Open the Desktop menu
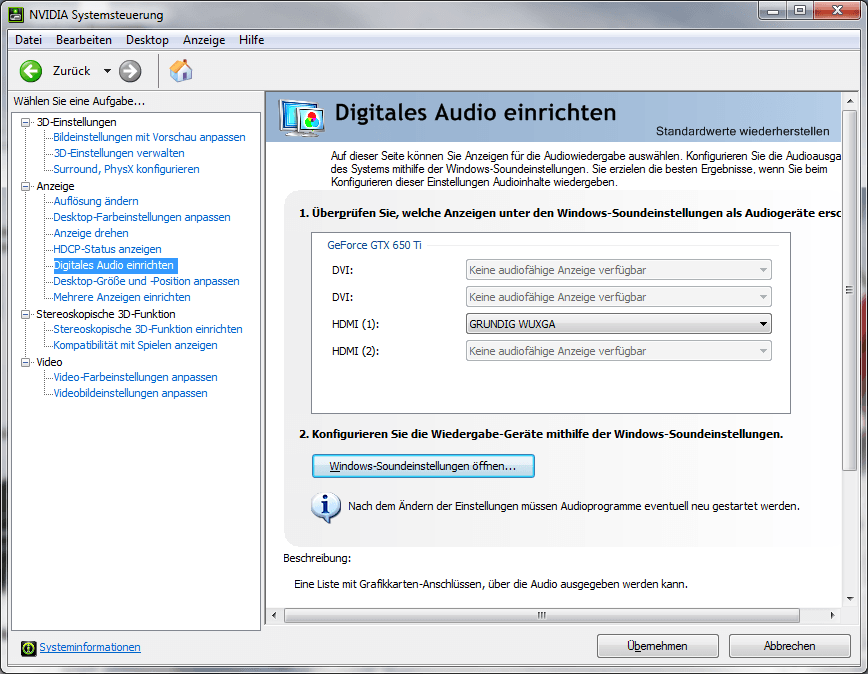The height and width of the screenshot is (674, 868). (147, 40)
